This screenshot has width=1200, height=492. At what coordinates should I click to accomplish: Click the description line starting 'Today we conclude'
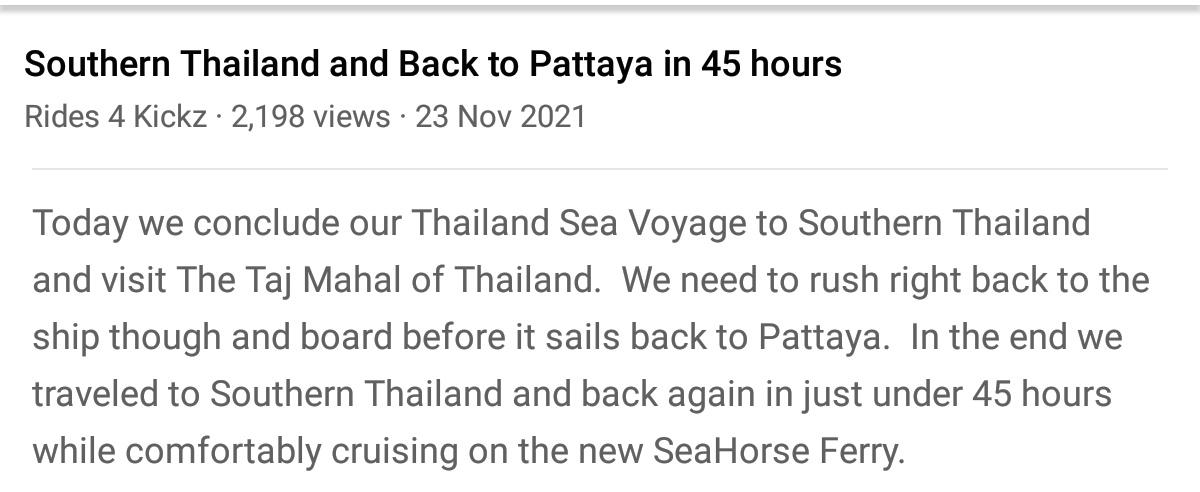coord(561,222)
